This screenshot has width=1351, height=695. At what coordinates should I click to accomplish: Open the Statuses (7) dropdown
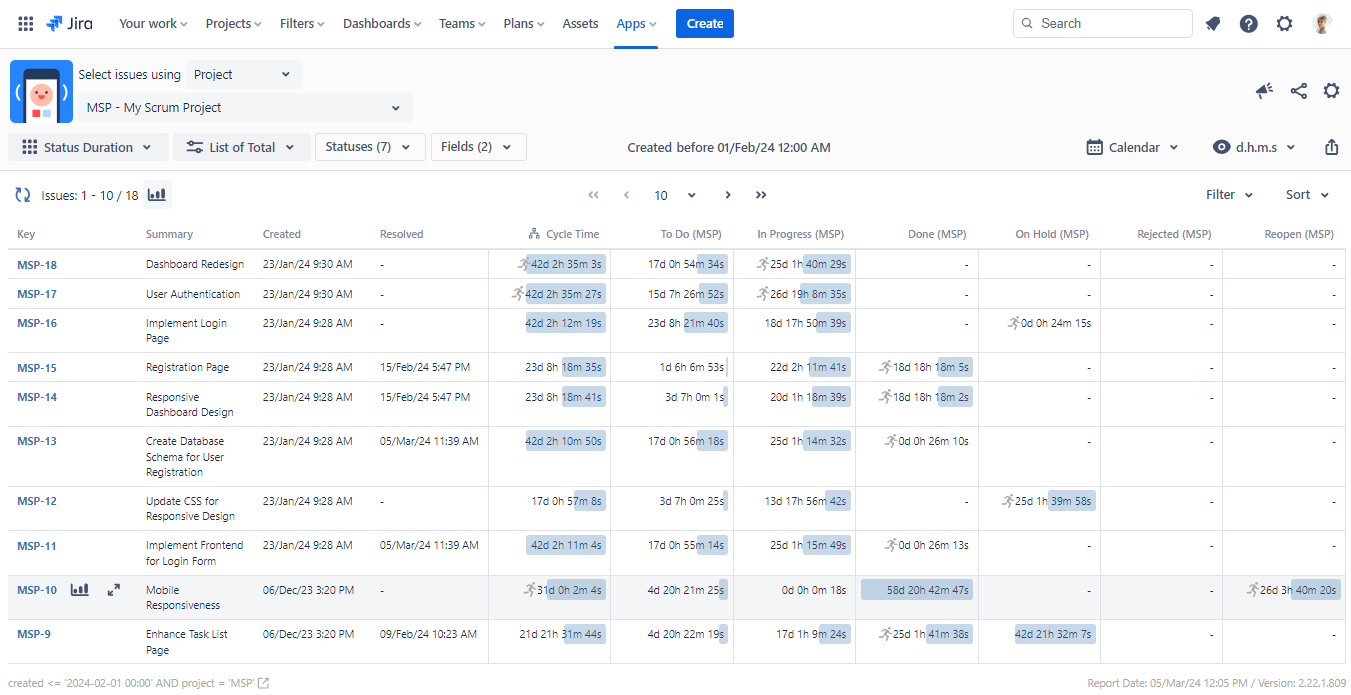click(x=370, y=146)
